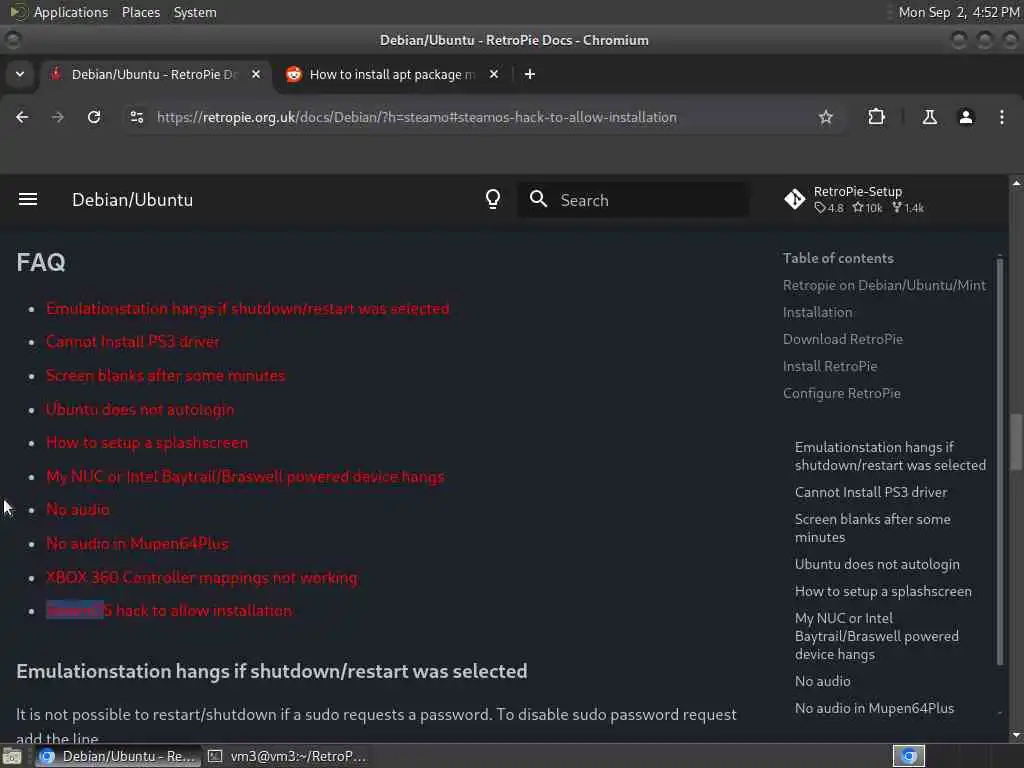The height and width of the screenshot is (768, 1024).
Task: Open 'SteamOS hack to allow installation' link
Action: [x=169, y=611]
